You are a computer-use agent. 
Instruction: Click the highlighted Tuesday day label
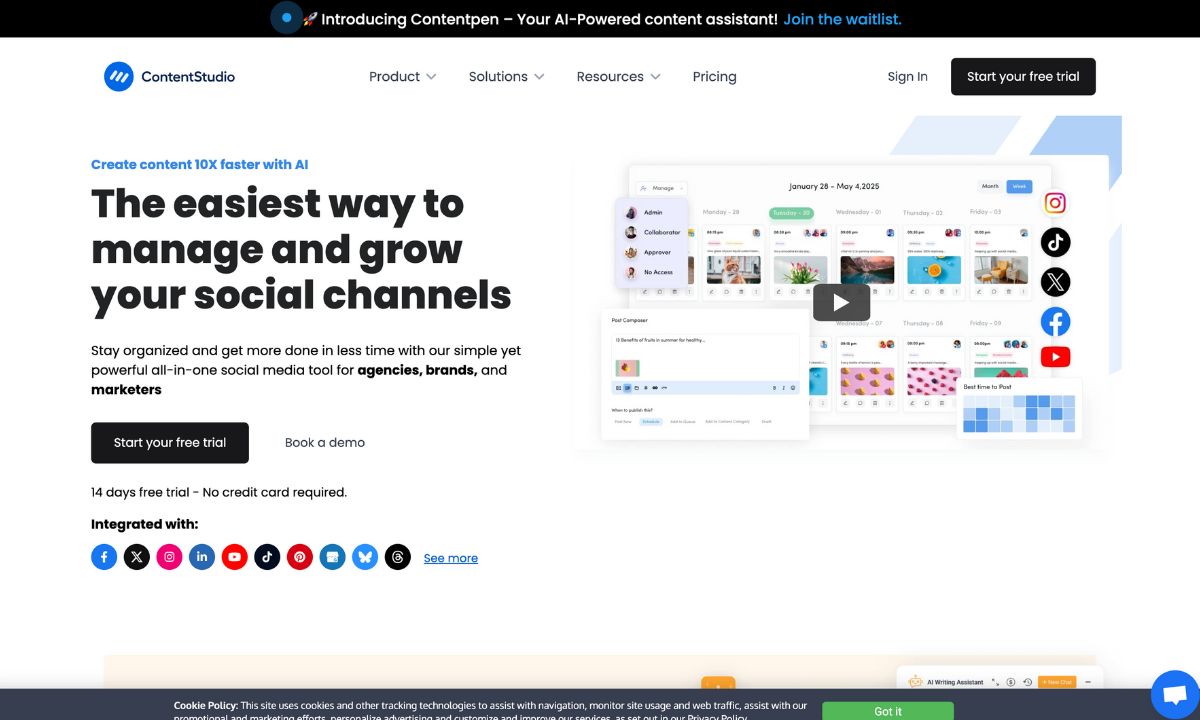pos(791,212)
